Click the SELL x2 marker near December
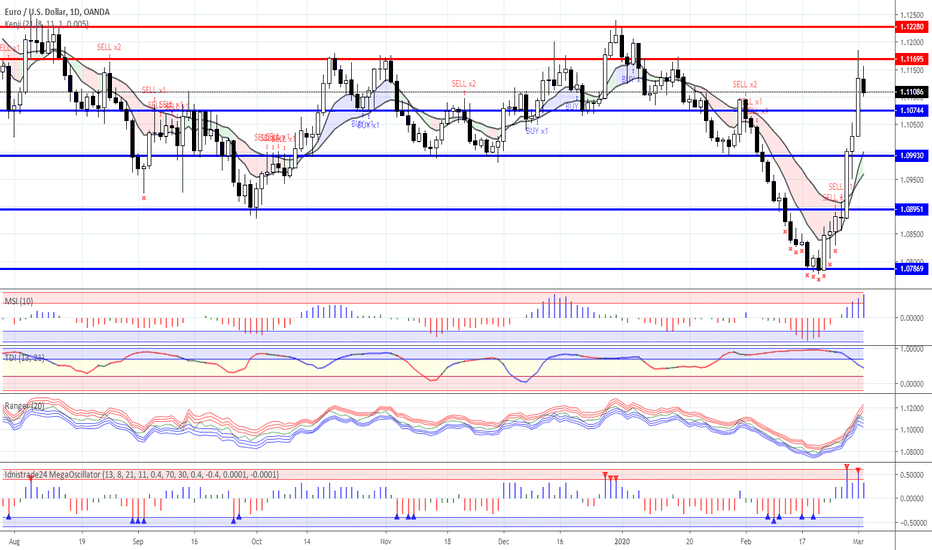Image resolution: width=932 pixels, height=550 pixels. [x=464, y=84]
